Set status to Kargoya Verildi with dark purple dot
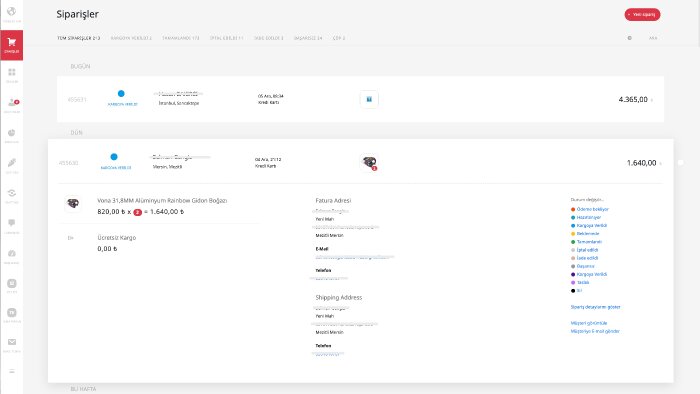 pyautogui.click(x=589, y=274)
